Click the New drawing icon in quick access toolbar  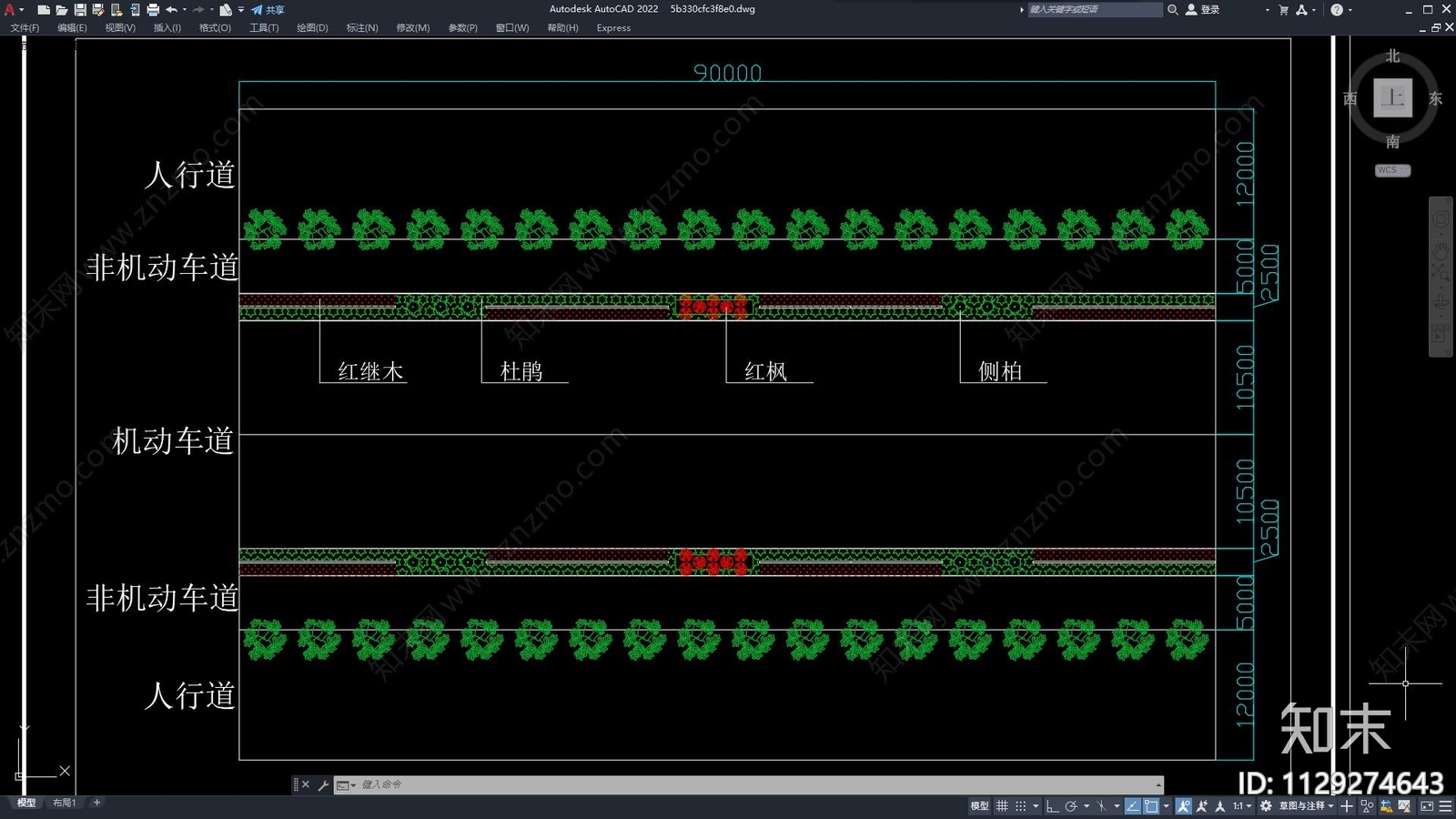[43, 10]
